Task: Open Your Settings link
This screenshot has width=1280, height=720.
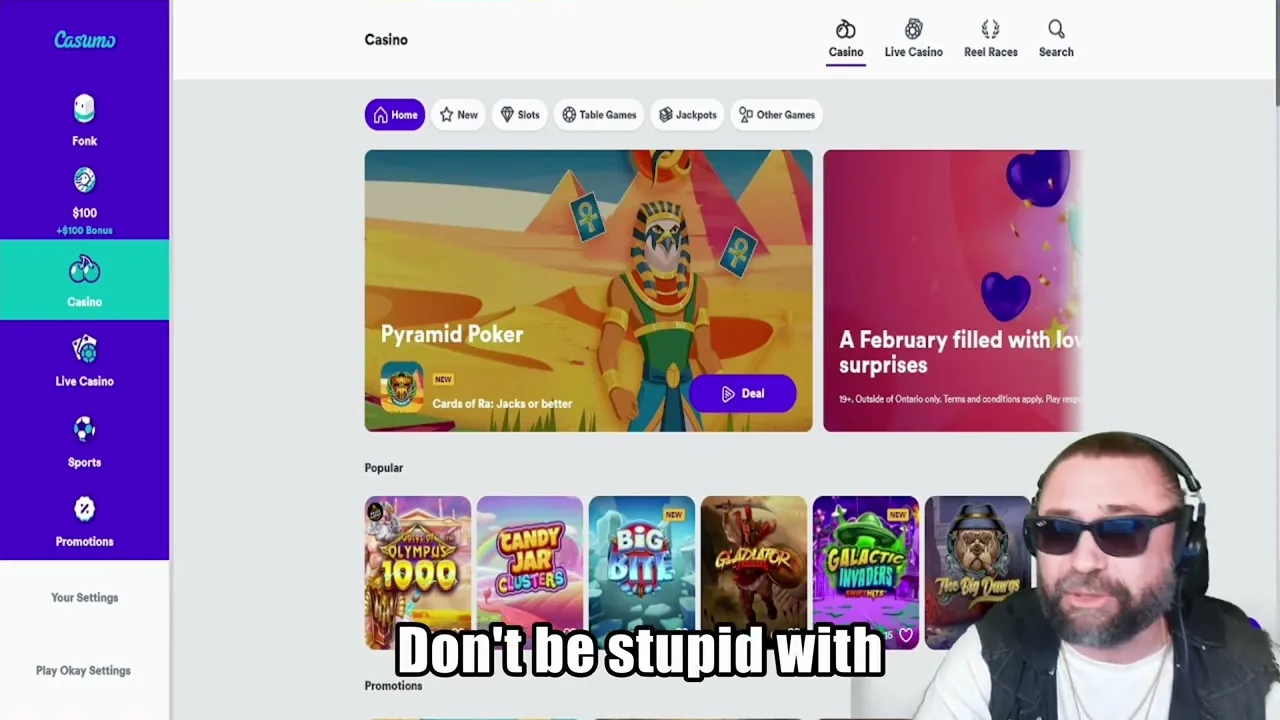Action: pyautogui.click(x=84, y=598)
